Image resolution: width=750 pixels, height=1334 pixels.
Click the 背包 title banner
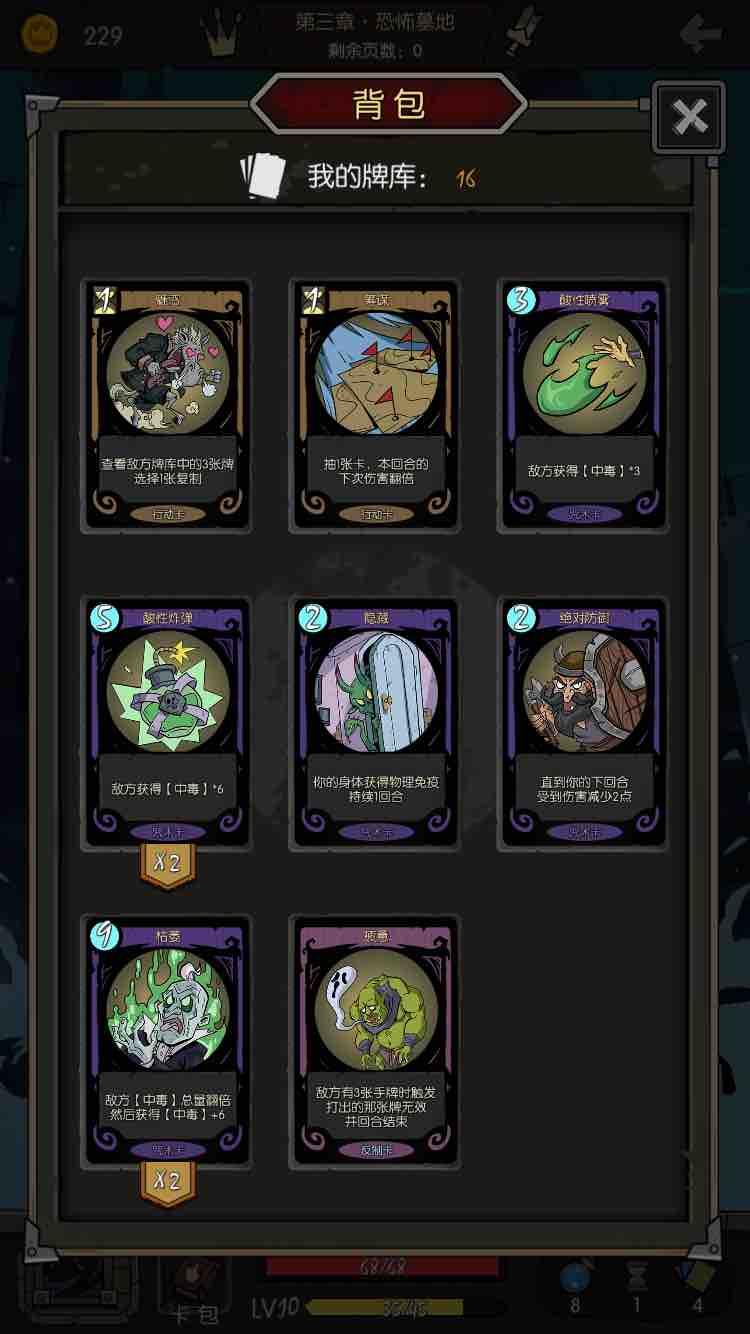[x=389, y=103]
